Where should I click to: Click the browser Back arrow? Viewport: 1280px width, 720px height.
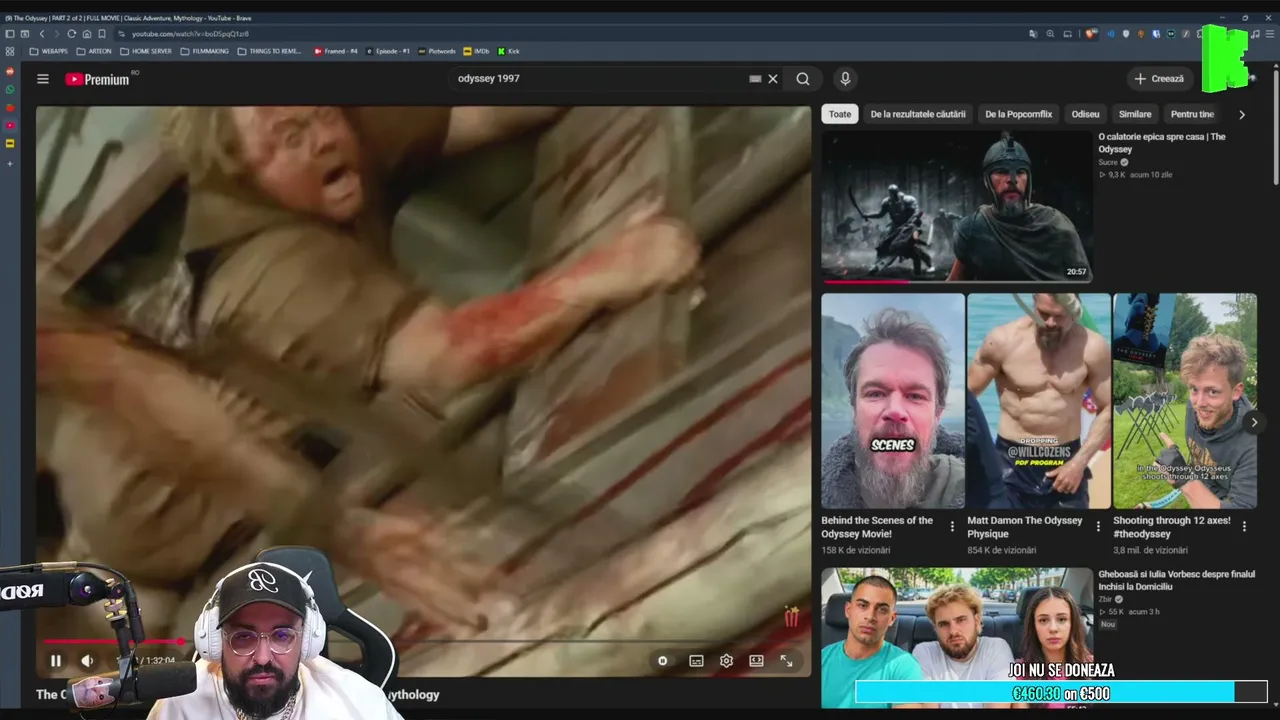coord(41,34)
